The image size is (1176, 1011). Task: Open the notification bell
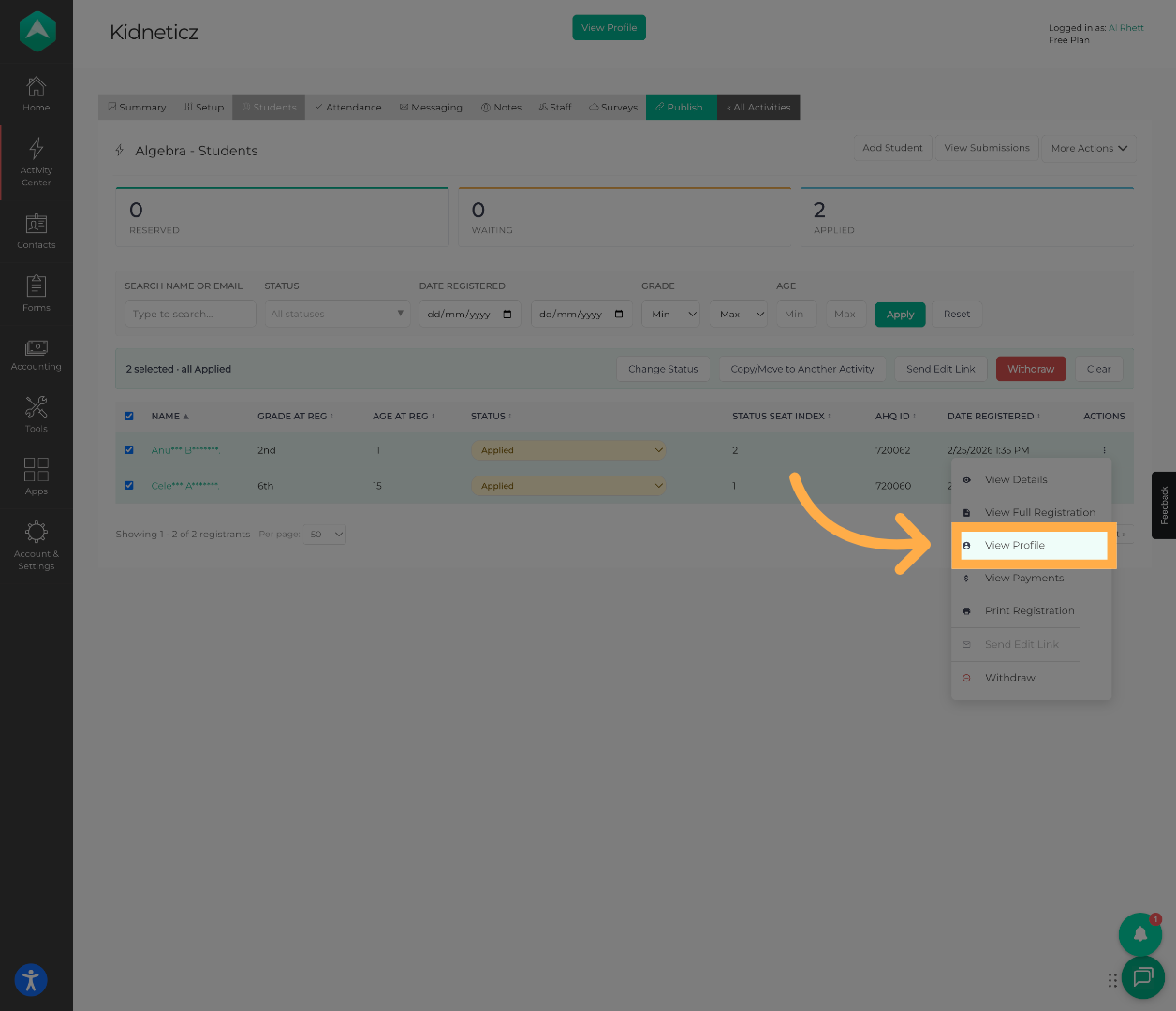(x=1140, y=933)
